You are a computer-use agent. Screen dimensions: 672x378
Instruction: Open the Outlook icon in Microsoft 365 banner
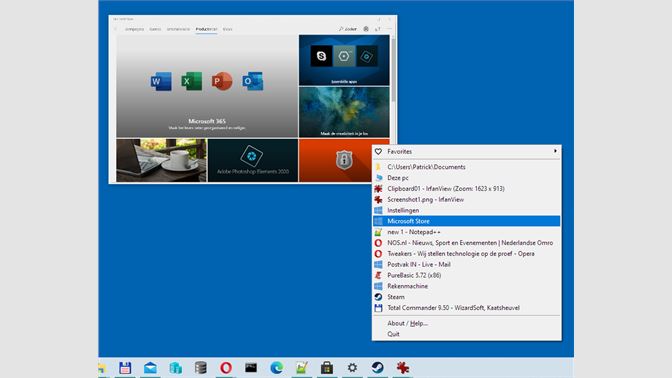pyautogui.click(x=252, y=81)
